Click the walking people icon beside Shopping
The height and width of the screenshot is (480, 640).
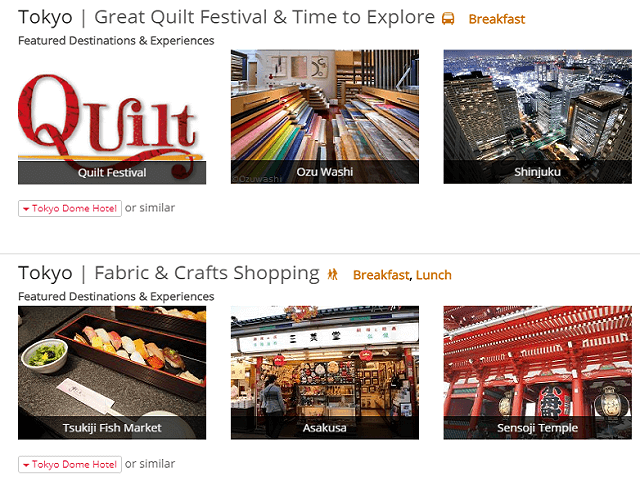tap(333, 274)
